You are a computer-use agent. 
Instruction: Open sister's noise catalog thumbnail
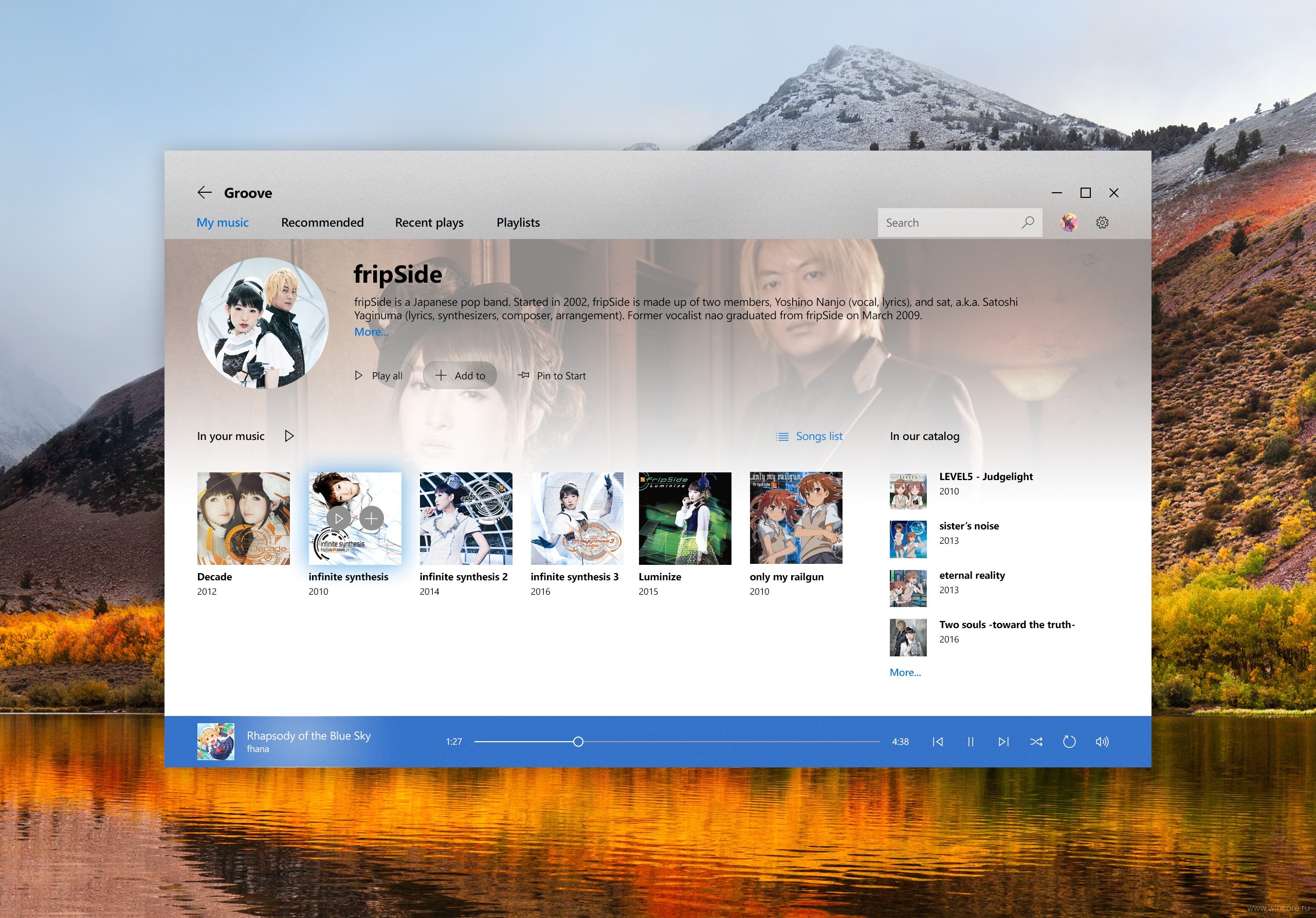pos(908,539)
